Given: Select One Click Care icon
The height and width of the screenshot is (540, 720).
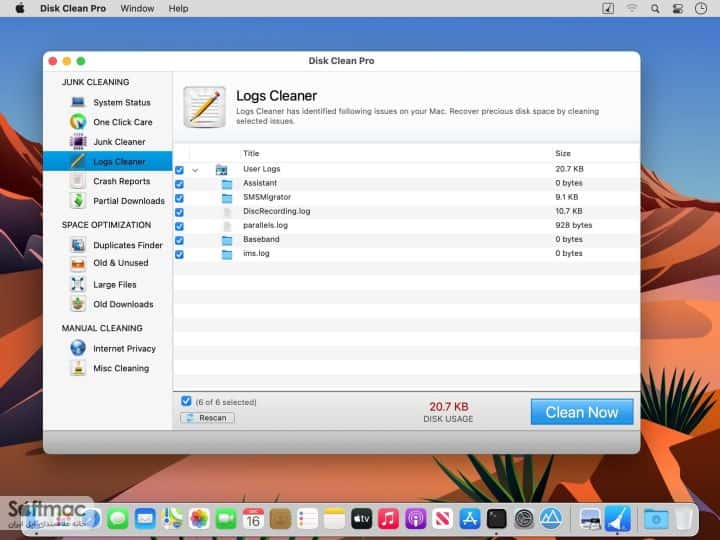Looking at the screenshot, I should tap(78, 122).
